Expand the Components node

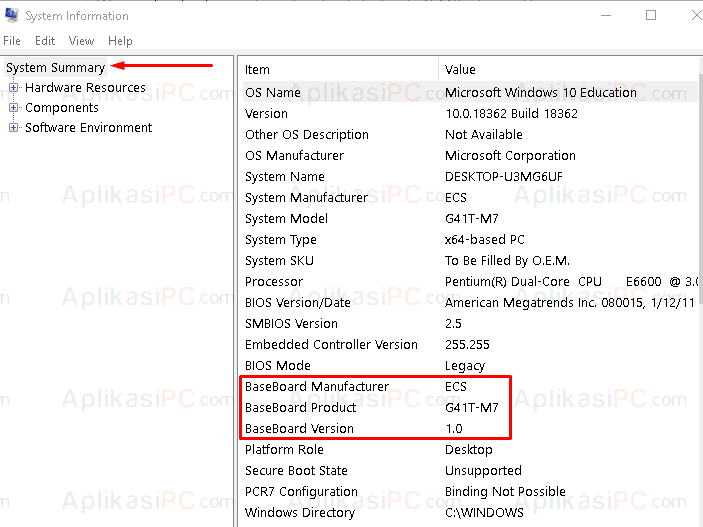coord(13,108)
